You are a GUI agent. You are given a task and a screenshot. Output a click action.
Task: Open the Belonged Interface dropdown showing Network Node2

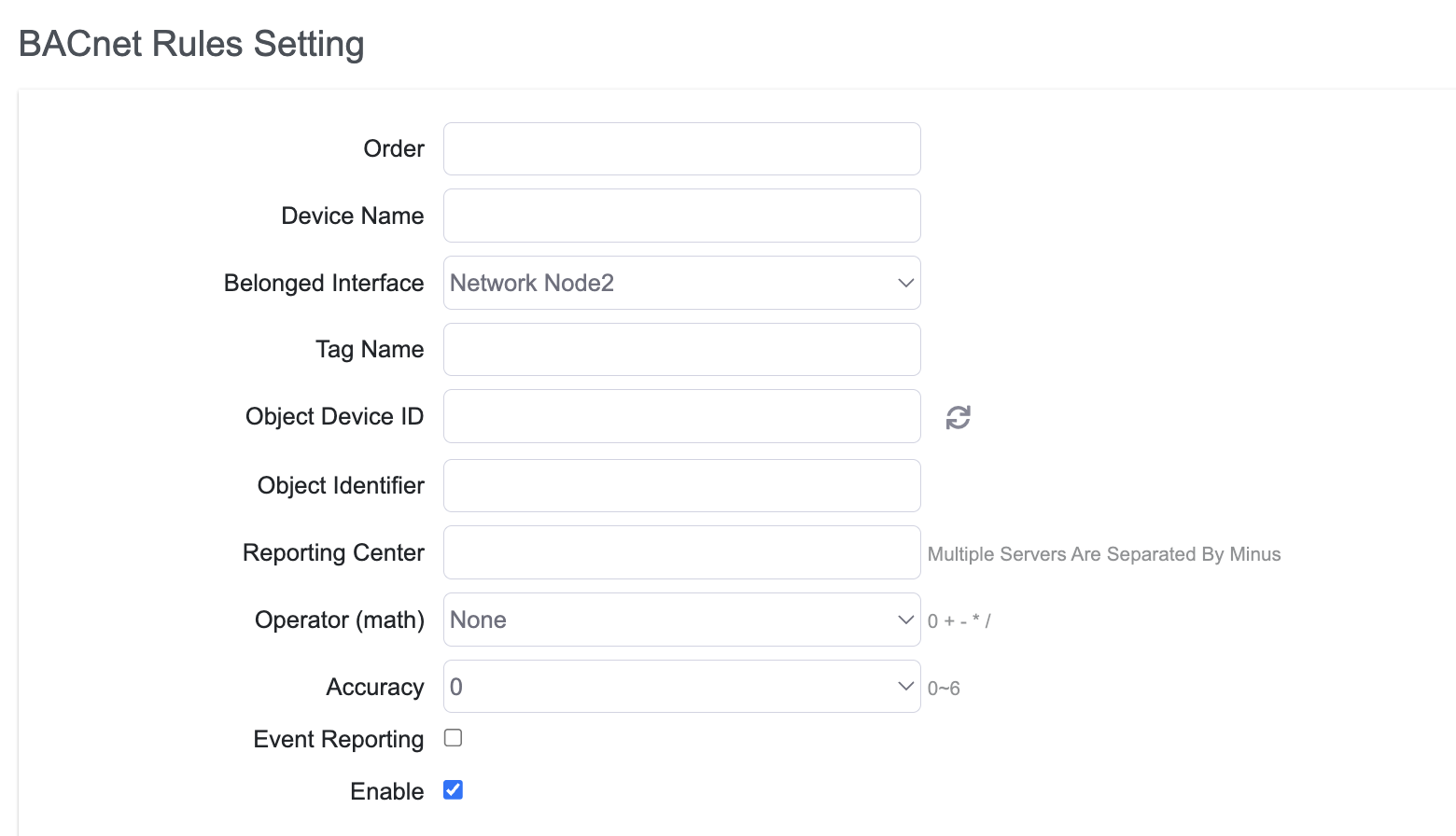point(682,283)
